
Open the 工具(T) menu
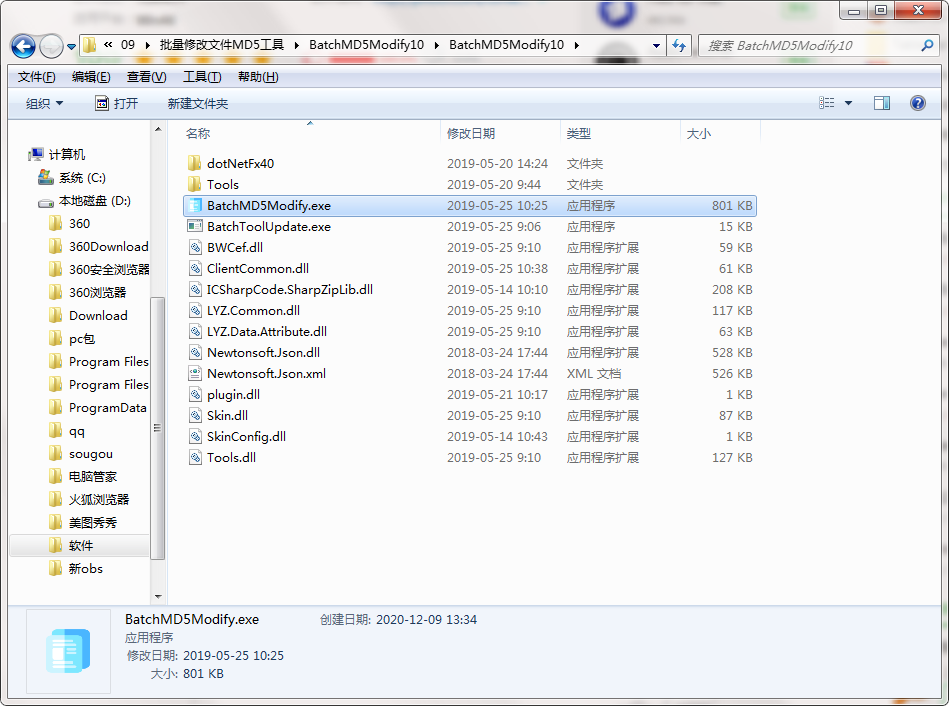(202, 77)
